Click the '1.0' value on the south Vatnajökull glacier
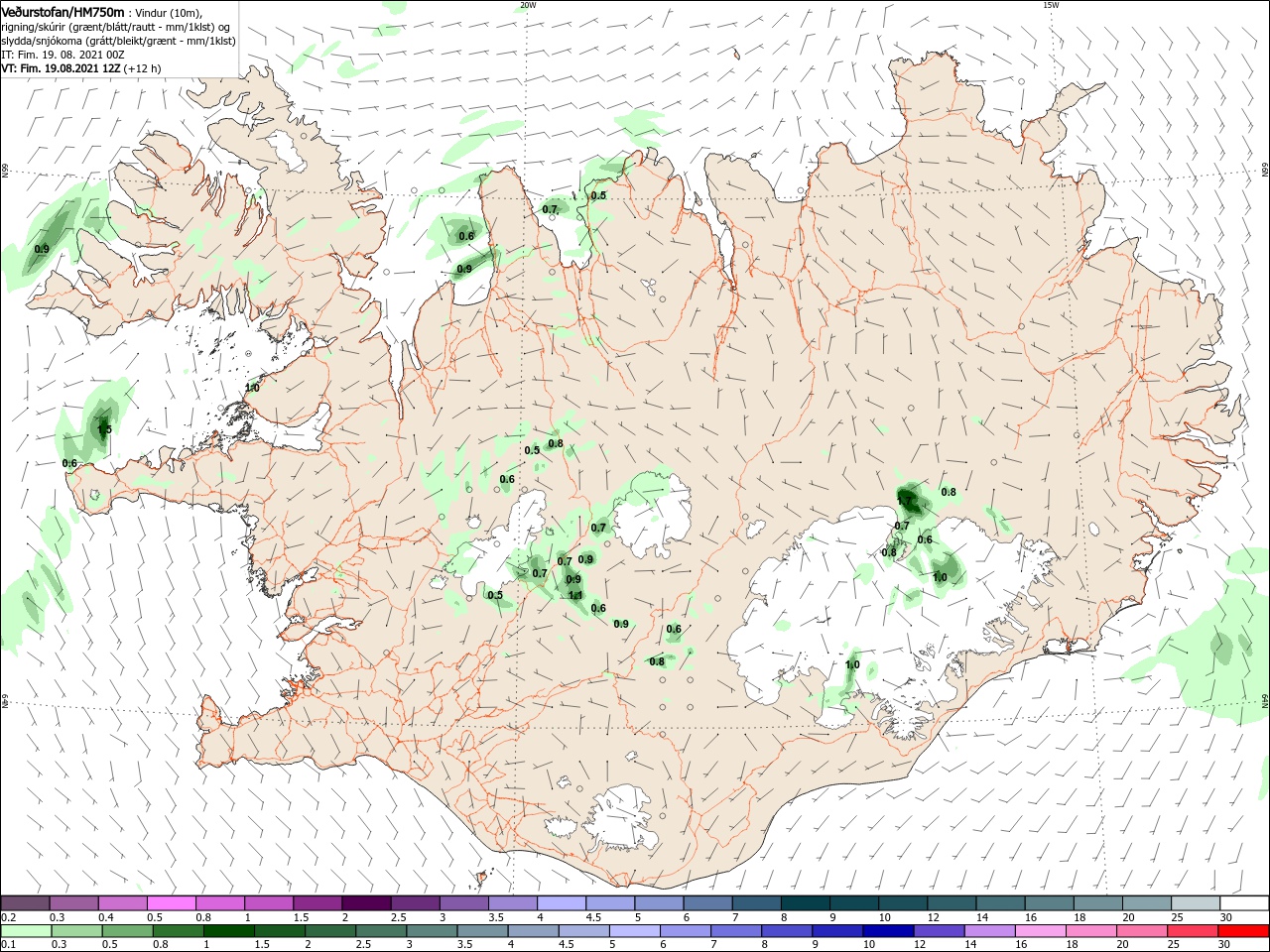The height and width of the screenshot is (952, 1270). pyautogui.click(x=852, y=664)
